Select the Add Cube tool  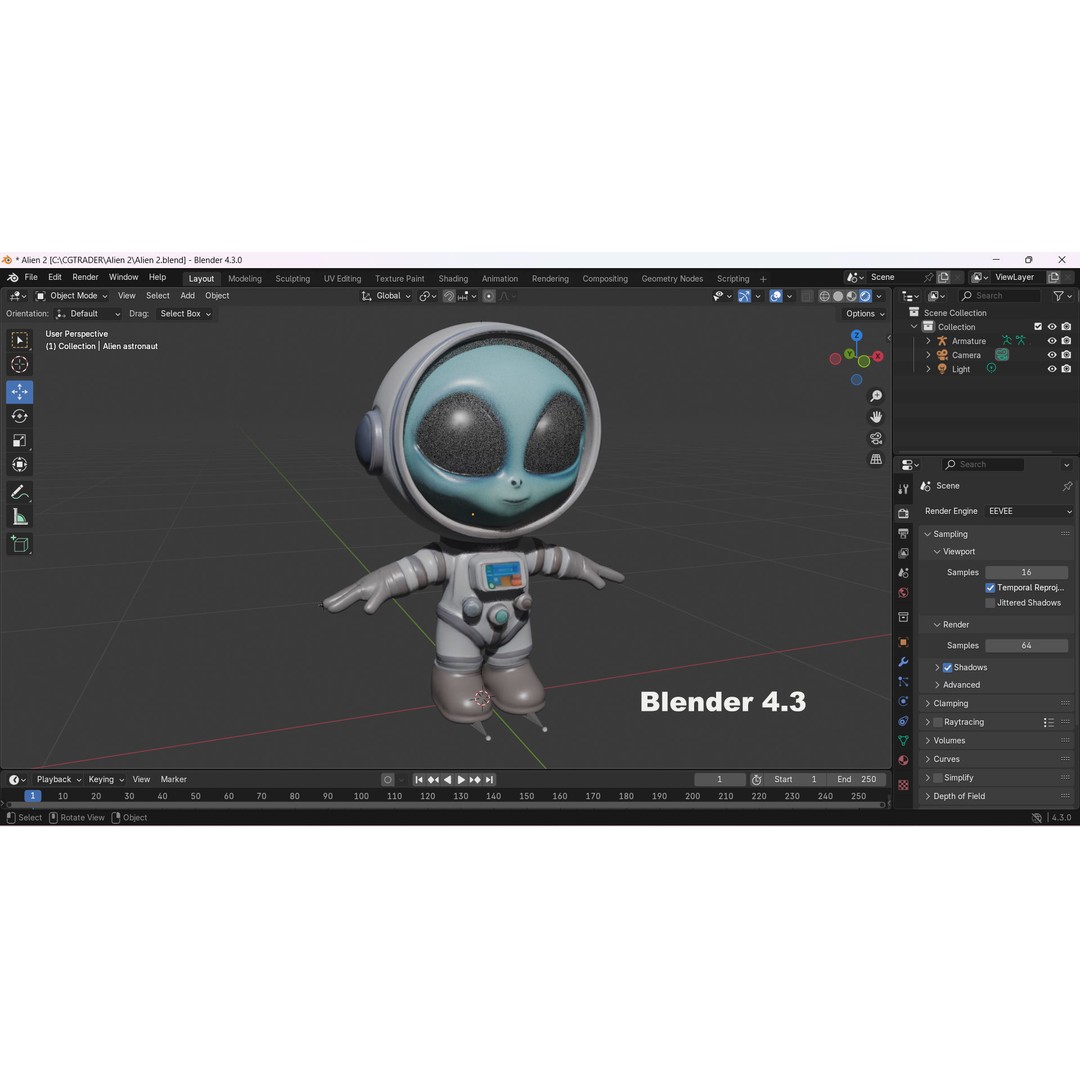click(19, 544)
